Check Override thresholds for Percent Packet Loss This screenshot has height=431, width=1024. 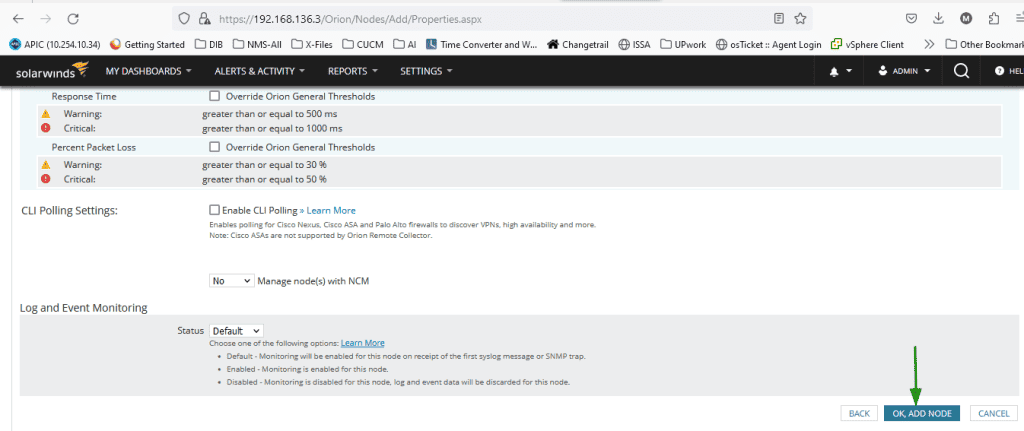click(x=214, y=147)
